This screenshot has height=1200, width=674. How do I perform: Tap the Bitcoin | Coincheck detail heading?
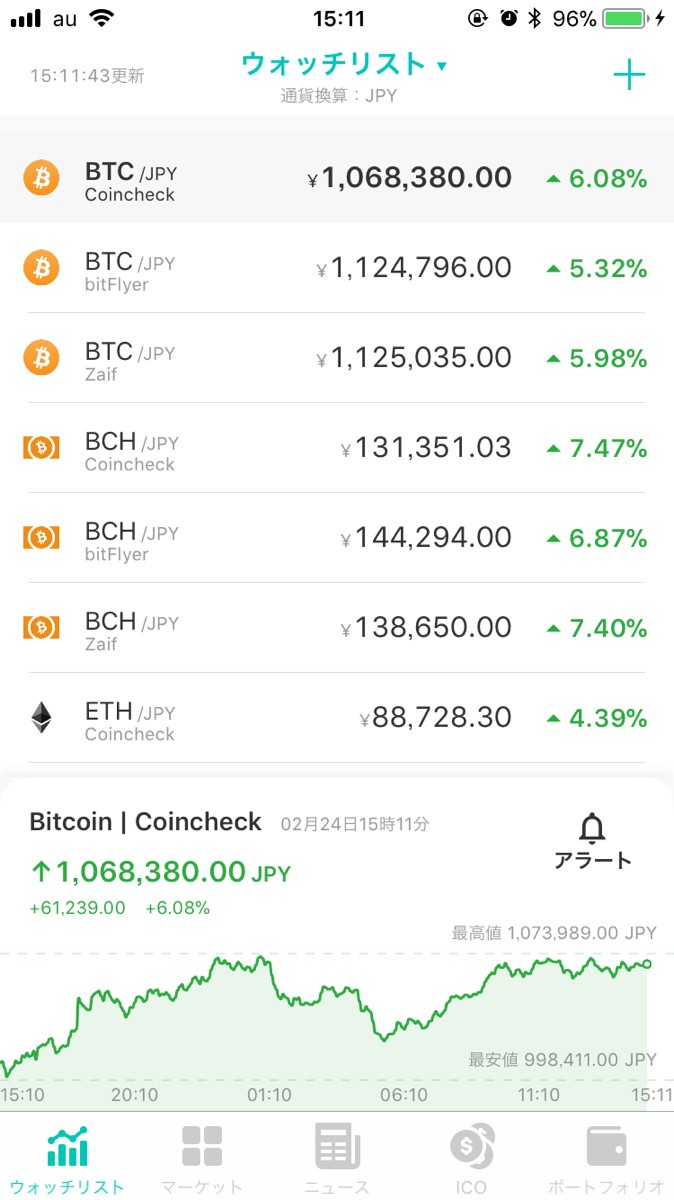click(145, 822)
